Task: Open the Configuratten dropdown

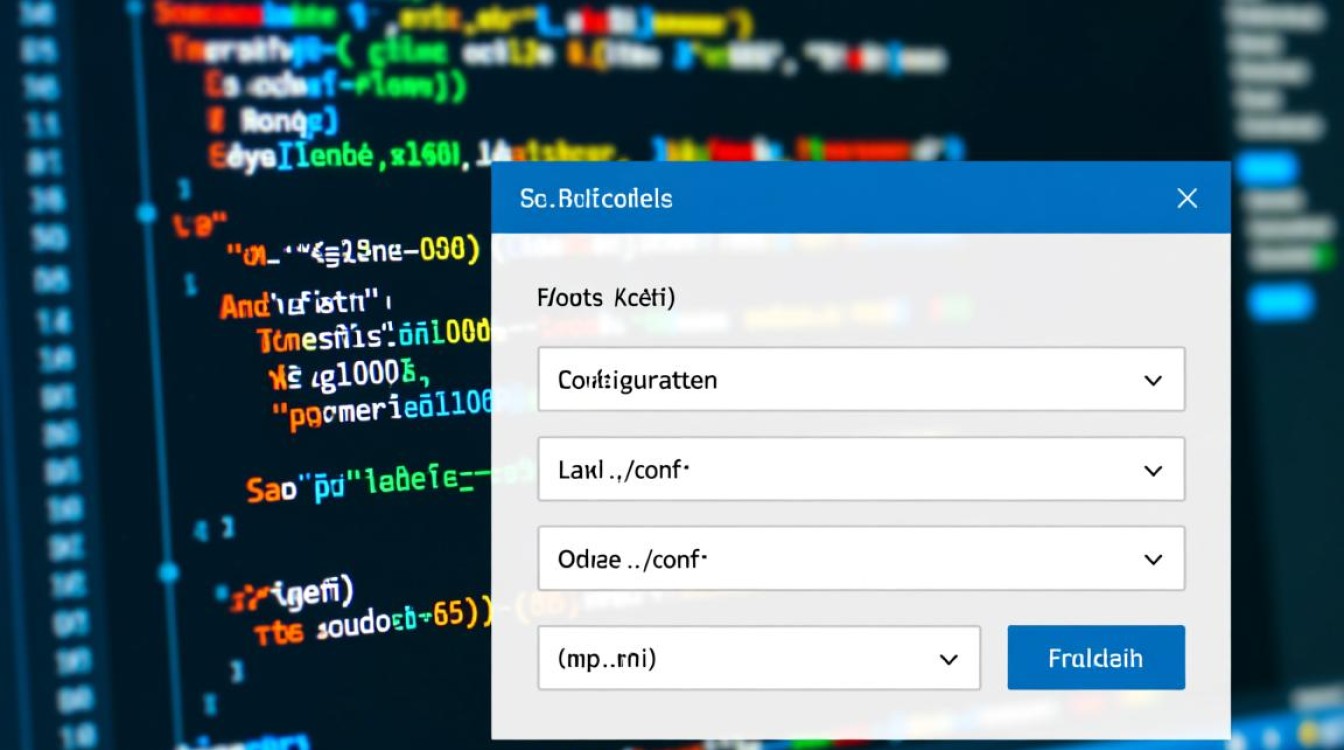Action: [840, 380]
